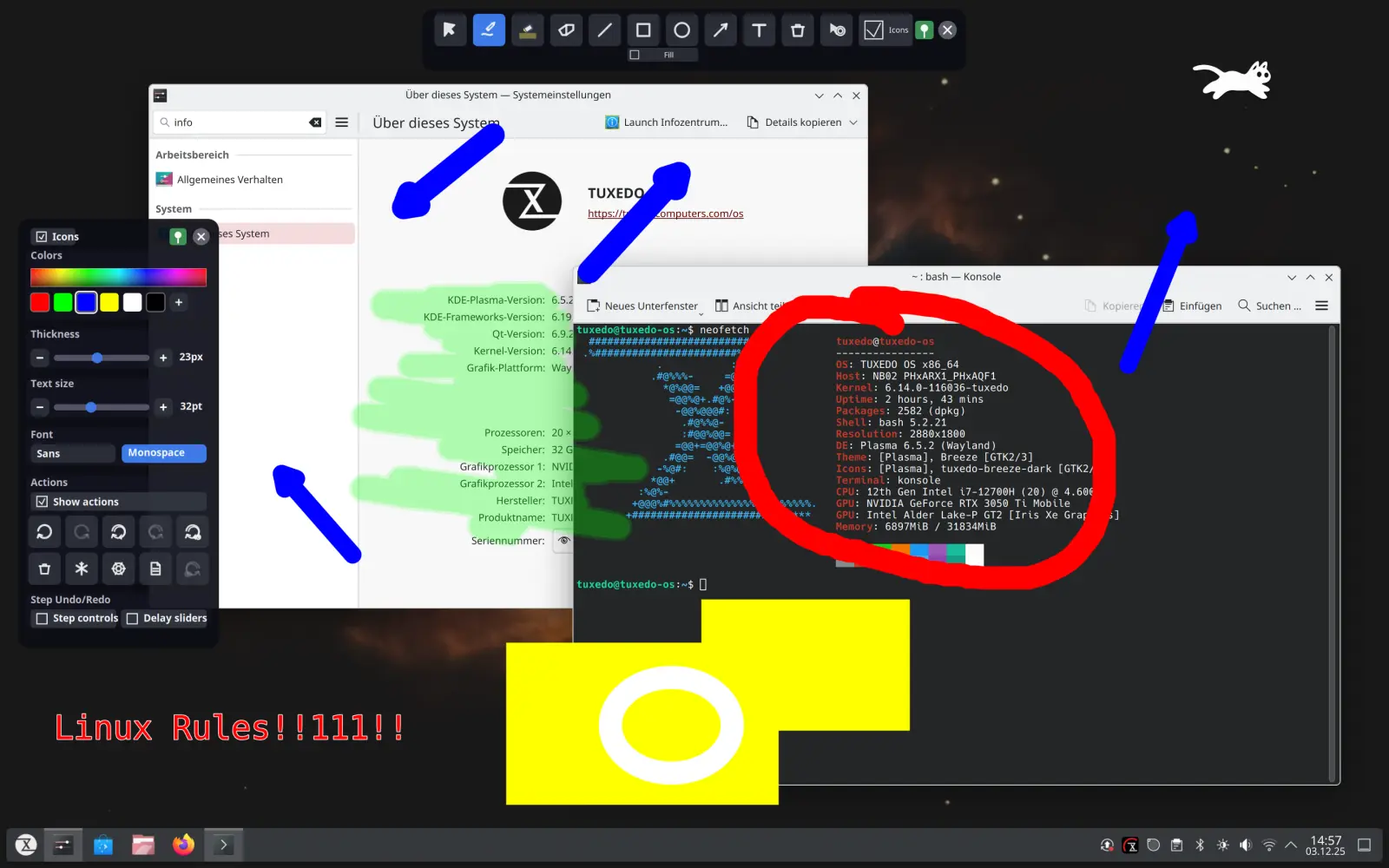Pick the yellow color swatch
The height and width of the screenshot is (868, 1389).
(x=109, y=302)
